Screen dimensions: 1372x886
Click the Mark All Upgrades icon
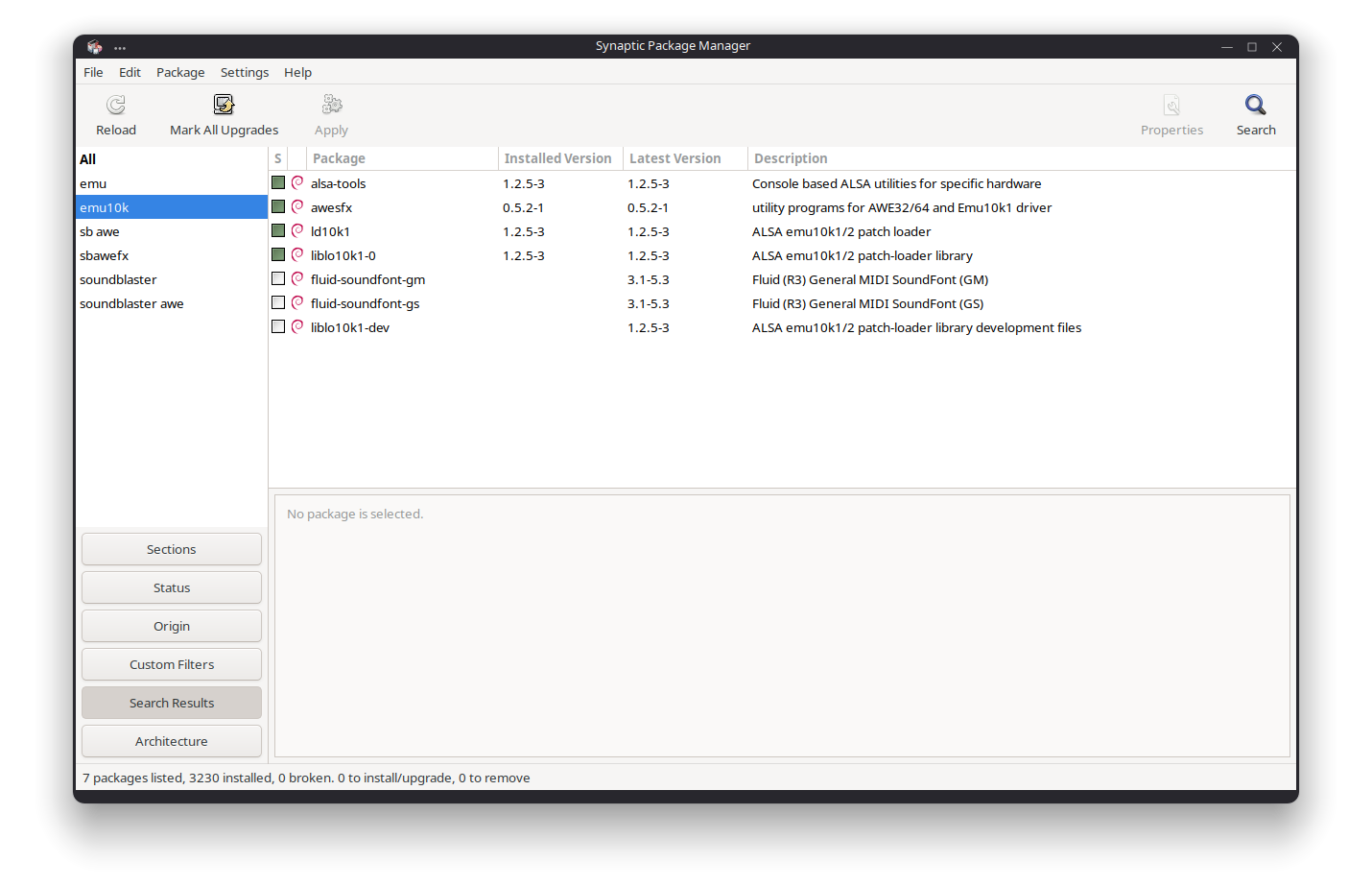tap(224, 105)
